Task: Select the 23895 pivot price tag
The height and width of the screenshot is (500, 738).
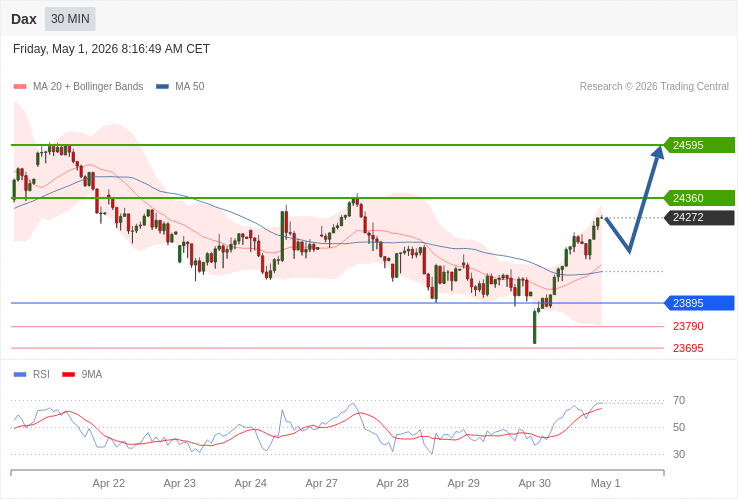Action: (x=699, y=303)
